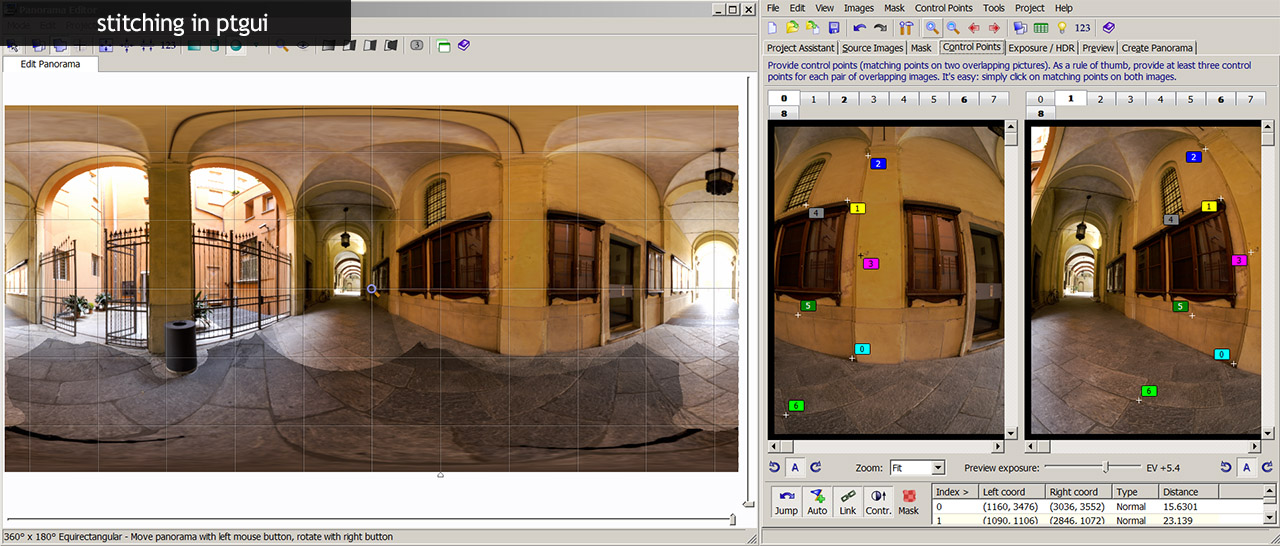Switch to the Exposure / HDR tab
The image size is (1280, 546).
1041,47
